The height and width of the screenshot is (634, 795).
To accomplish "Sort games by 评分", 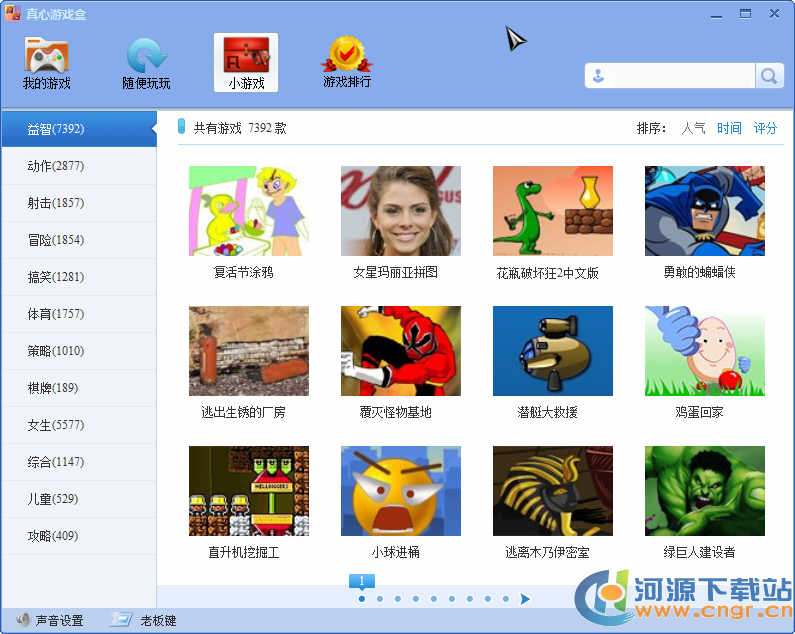I will click(765, 128).
